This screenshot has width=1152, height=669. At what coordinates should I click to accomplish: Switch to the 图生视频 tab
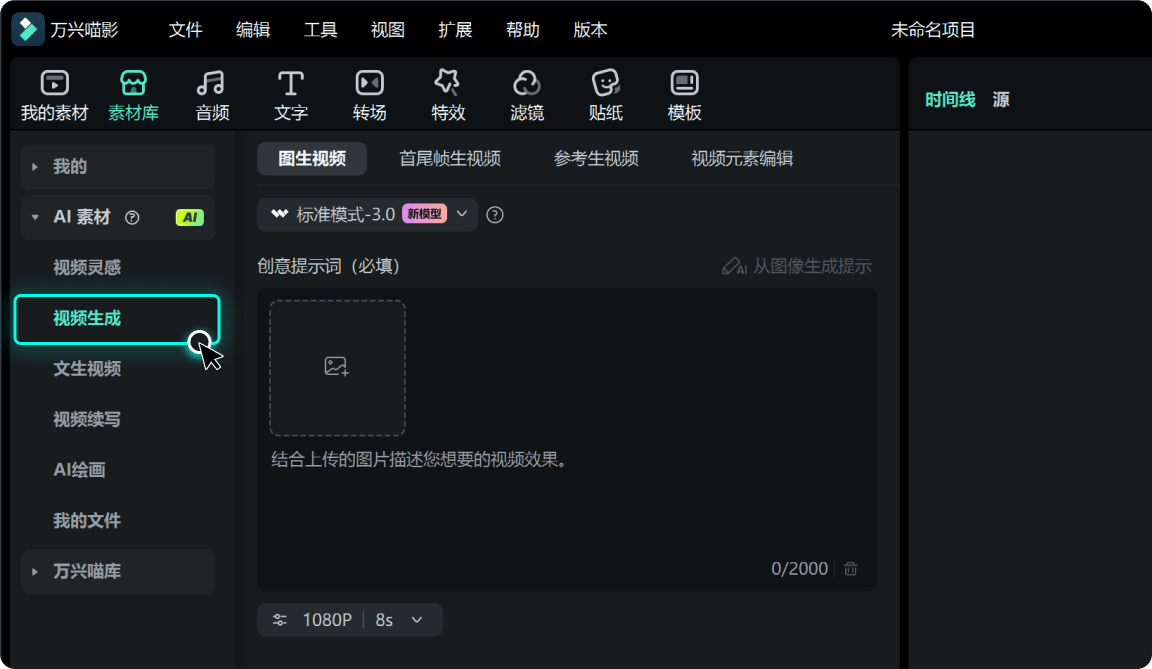coord(312,159)
